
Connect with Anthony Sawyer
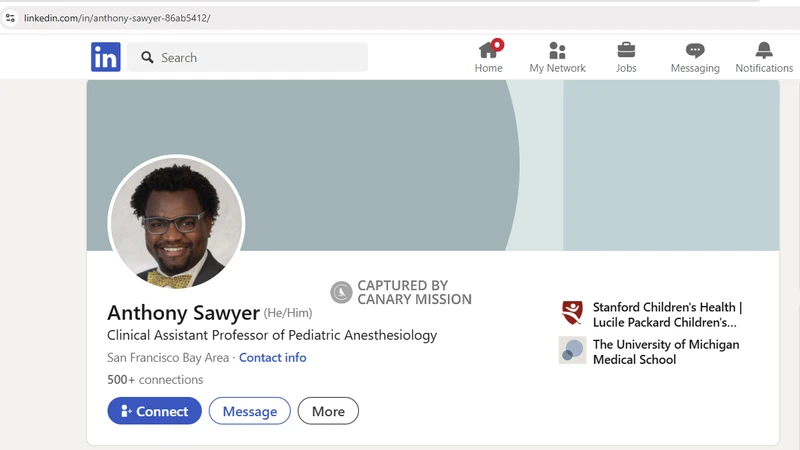tap(155, 411)
